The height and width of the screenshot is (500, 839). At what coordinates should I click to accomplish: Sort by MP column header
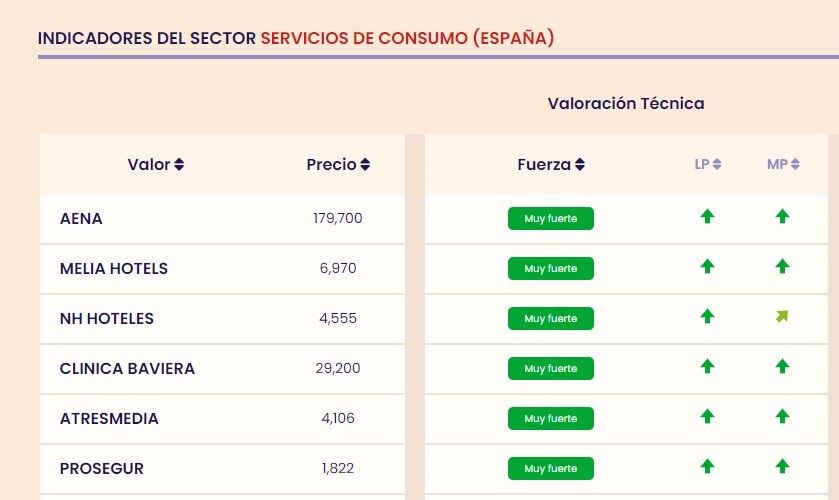point(783,165)
